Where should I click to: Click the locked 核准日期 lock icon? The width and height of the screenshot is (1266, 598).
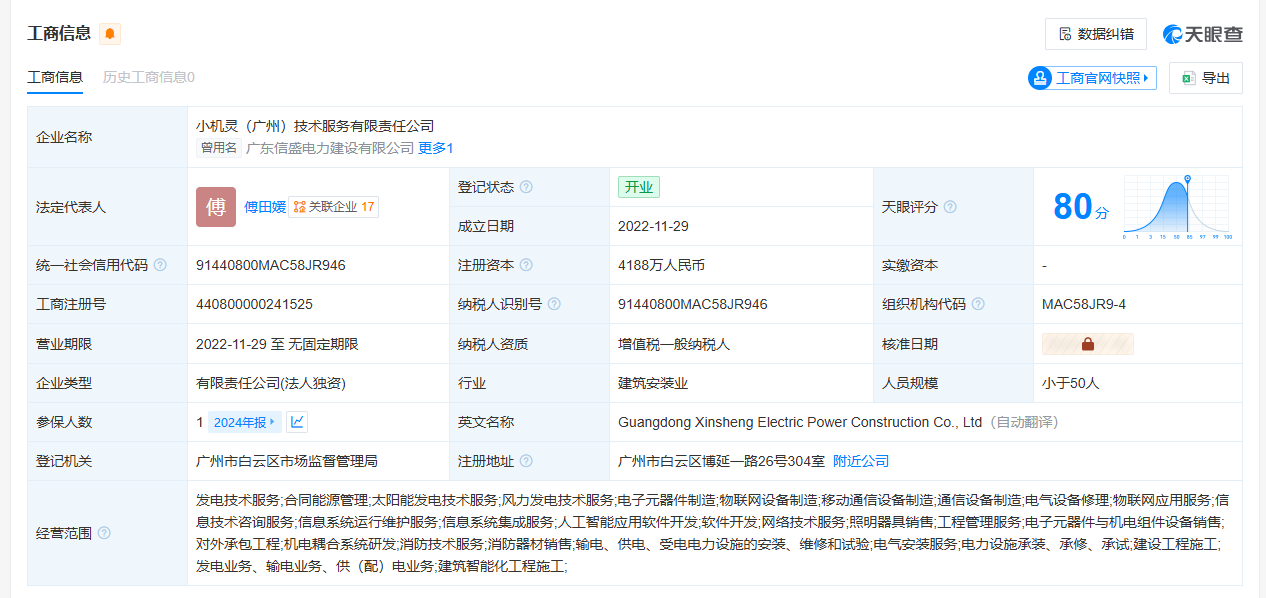pyautogui.click(x=1088, y=344)
